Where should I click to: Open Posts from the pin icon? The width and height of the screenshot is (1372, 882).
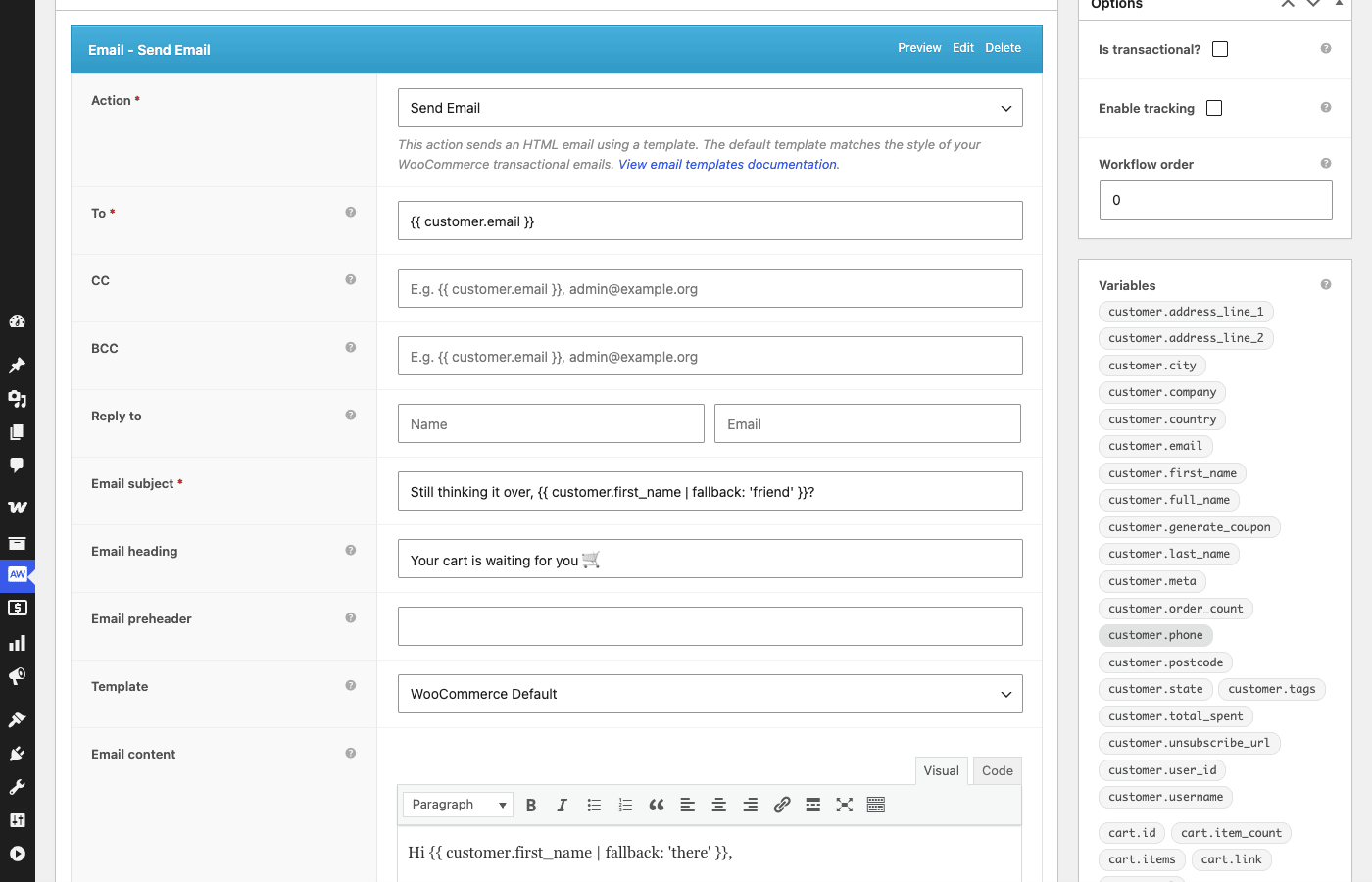[17, 366]
